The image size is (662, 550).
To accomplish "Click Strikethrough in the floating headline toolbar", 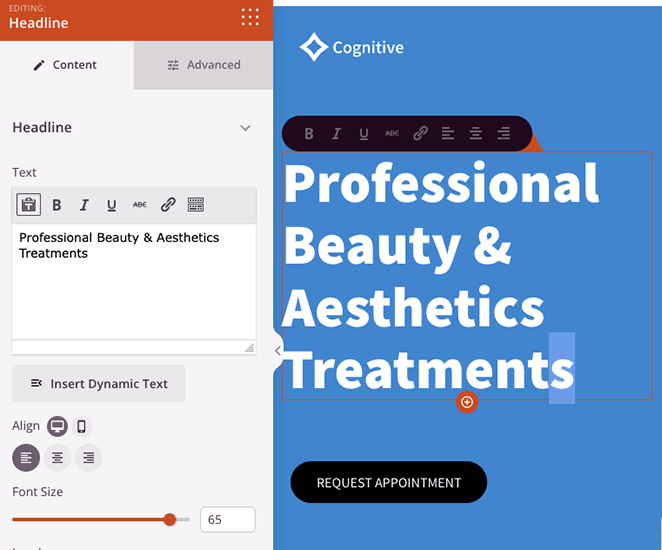I will (392, 133).
